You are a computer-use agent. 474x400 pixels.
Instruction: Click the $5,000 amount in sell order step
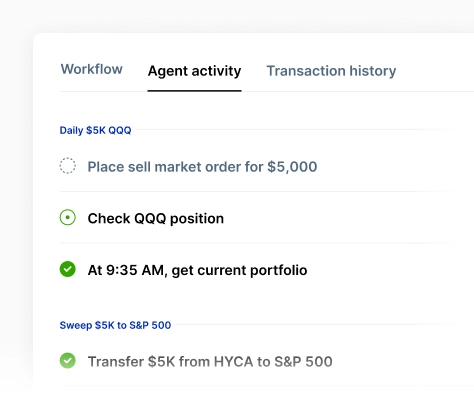click(x=292, y=167)
